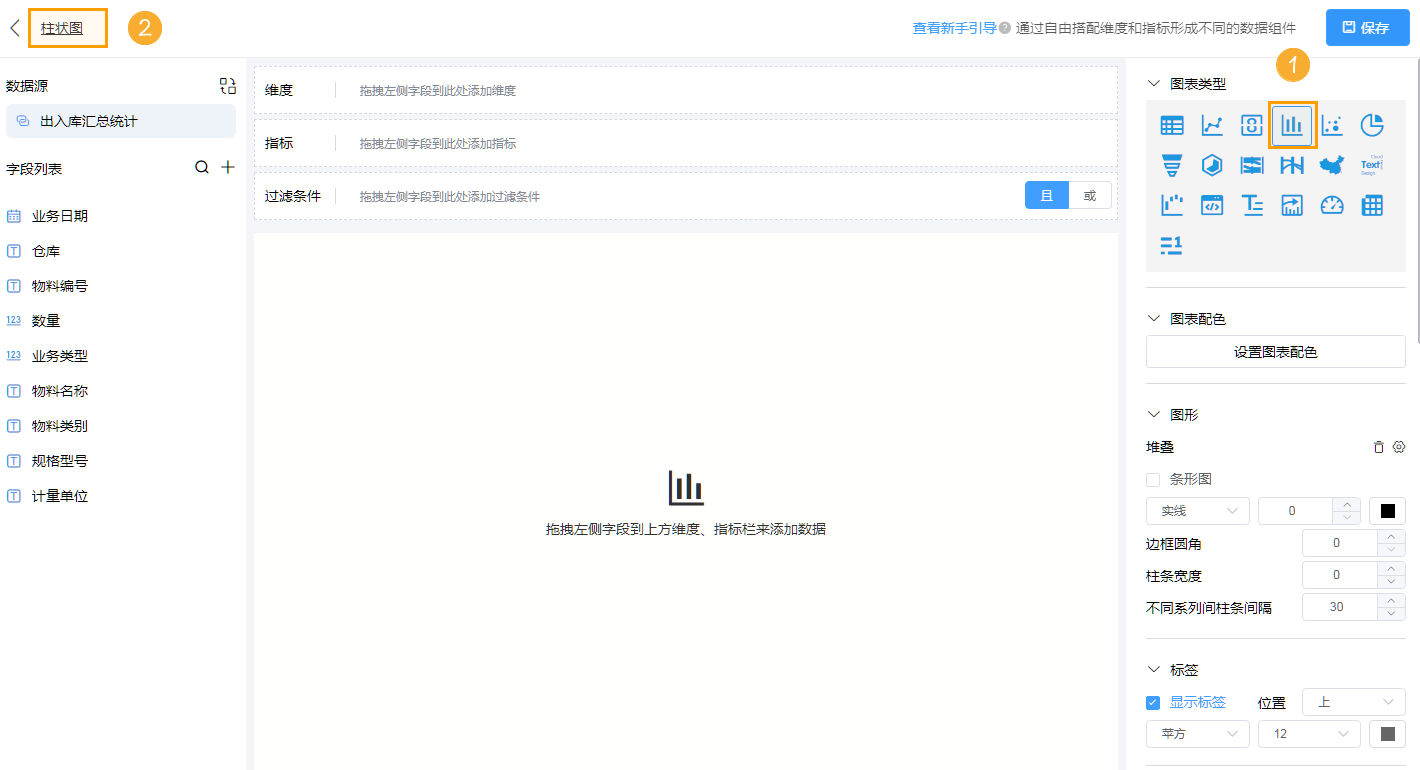Switch filter logic to 或
The height and width of the screenshot is (770, 1420).
point(1091,196)
